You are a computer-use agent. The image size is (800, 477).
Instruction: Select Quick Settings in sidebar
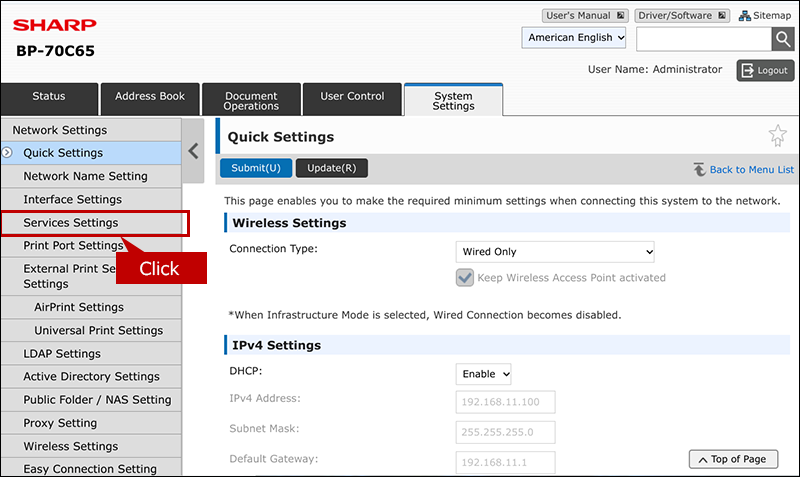pos(91,153)
